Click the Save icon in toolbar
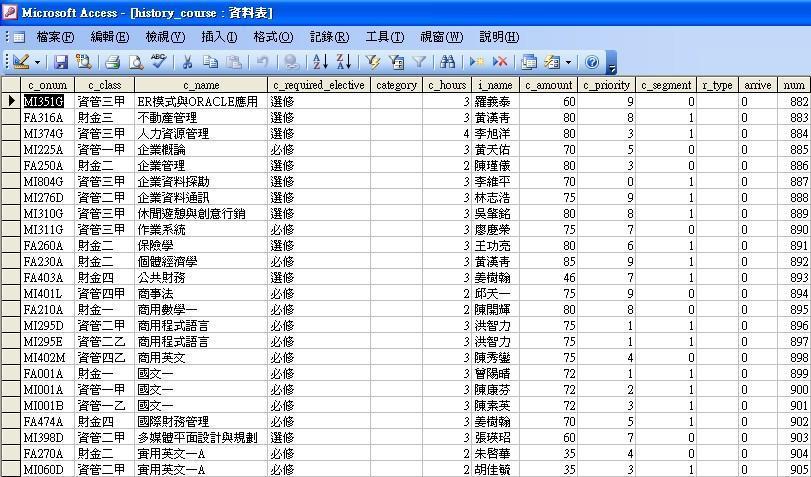The height and width of the screenshot is (477, 811). 61,62
